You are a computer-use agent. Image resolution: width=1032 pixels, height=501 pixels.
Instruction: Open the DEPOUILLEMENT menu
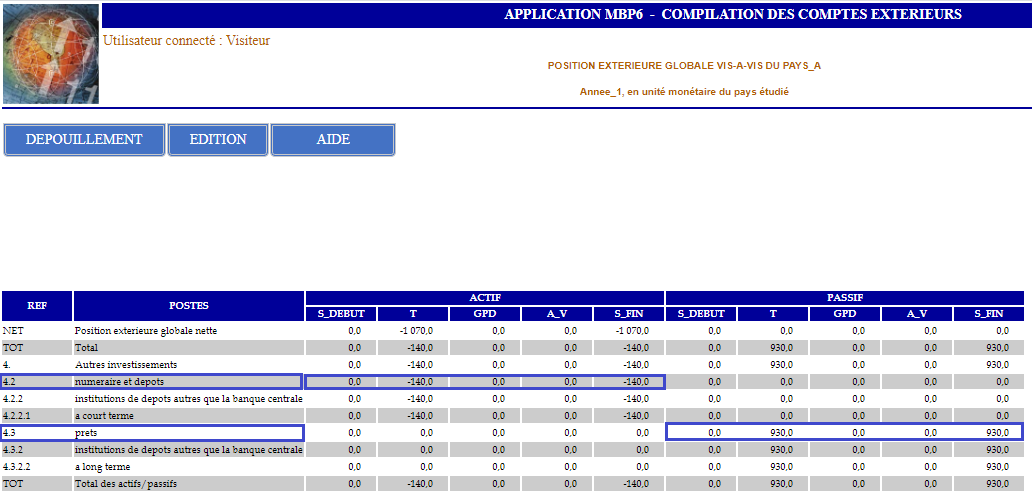click(x=84, y=140)
